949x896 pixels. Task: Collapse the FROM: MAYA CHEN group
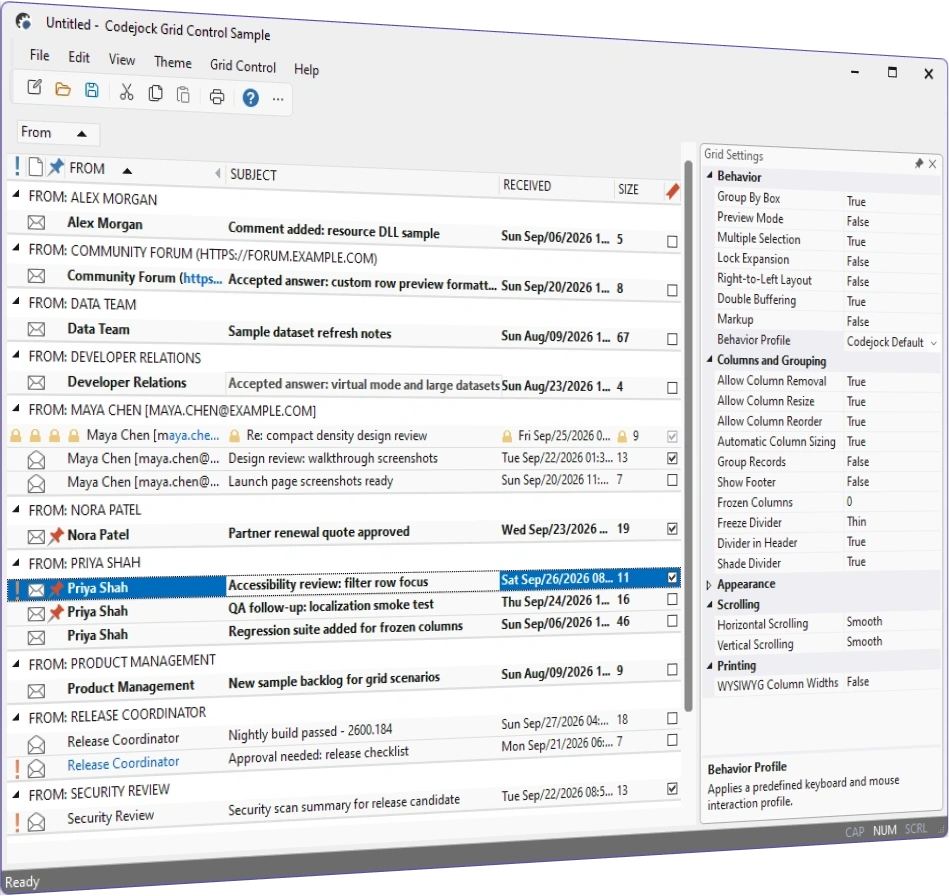16,407
